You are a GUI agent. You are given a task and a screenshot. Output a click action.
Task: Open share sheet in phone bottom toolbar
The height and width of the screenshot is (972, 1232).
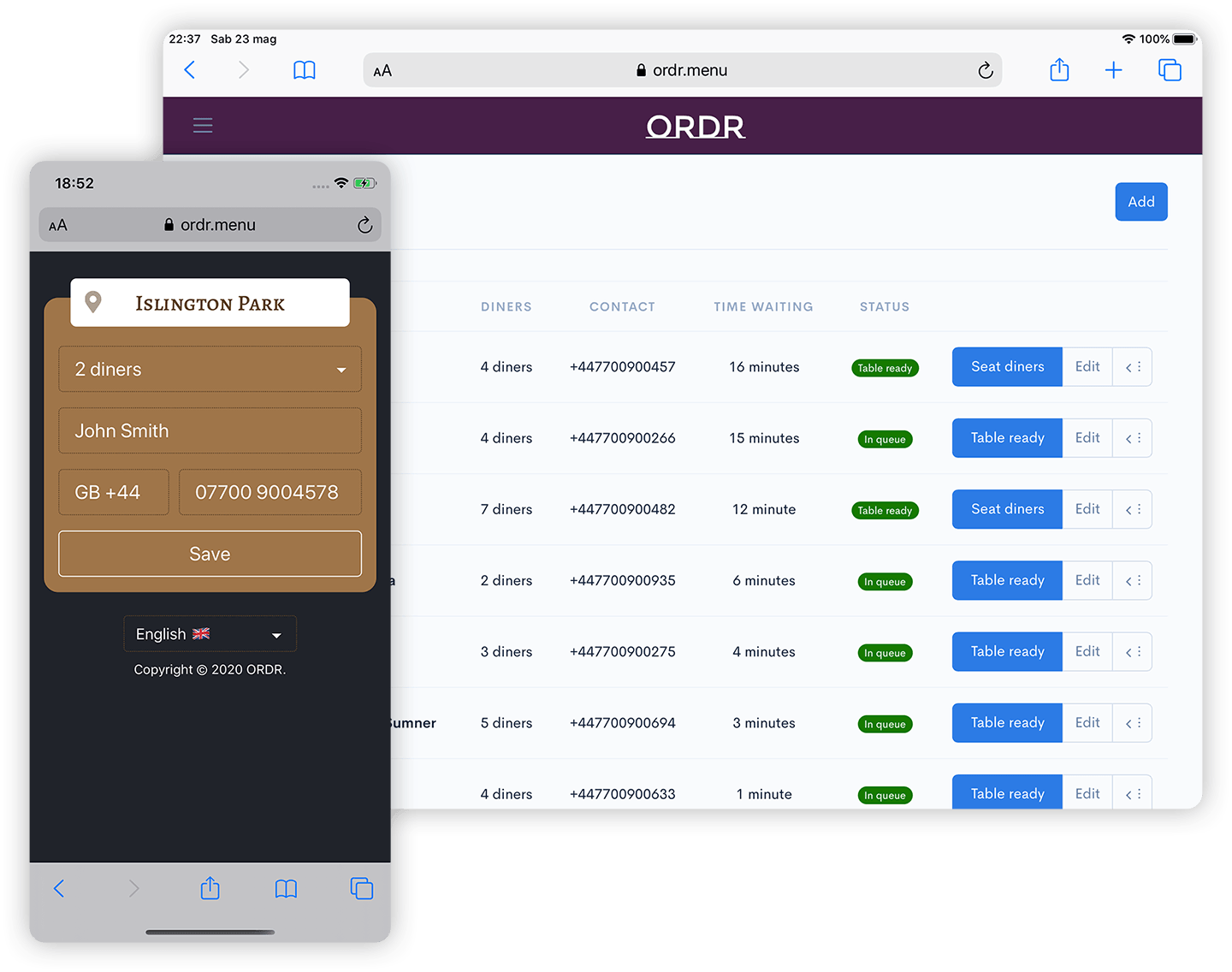coord(210,888)
